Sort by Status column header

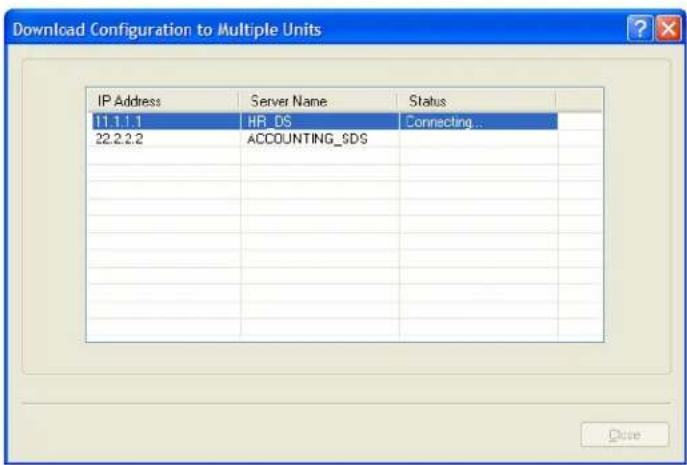click(x=477, y=101)
